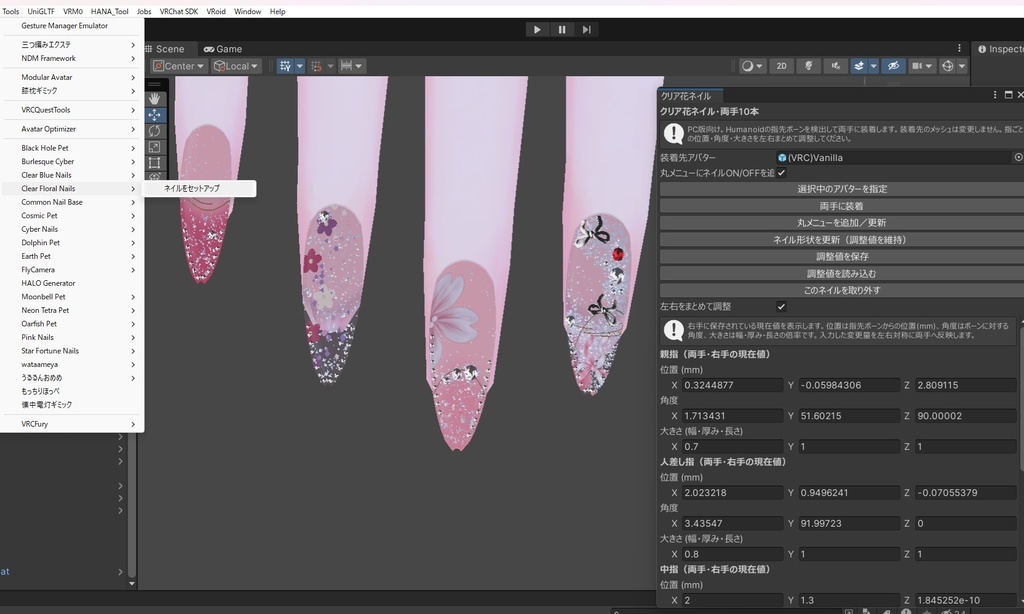1024x614 pixels.
Task: Start Play mode
Action: tap(537, 29)
